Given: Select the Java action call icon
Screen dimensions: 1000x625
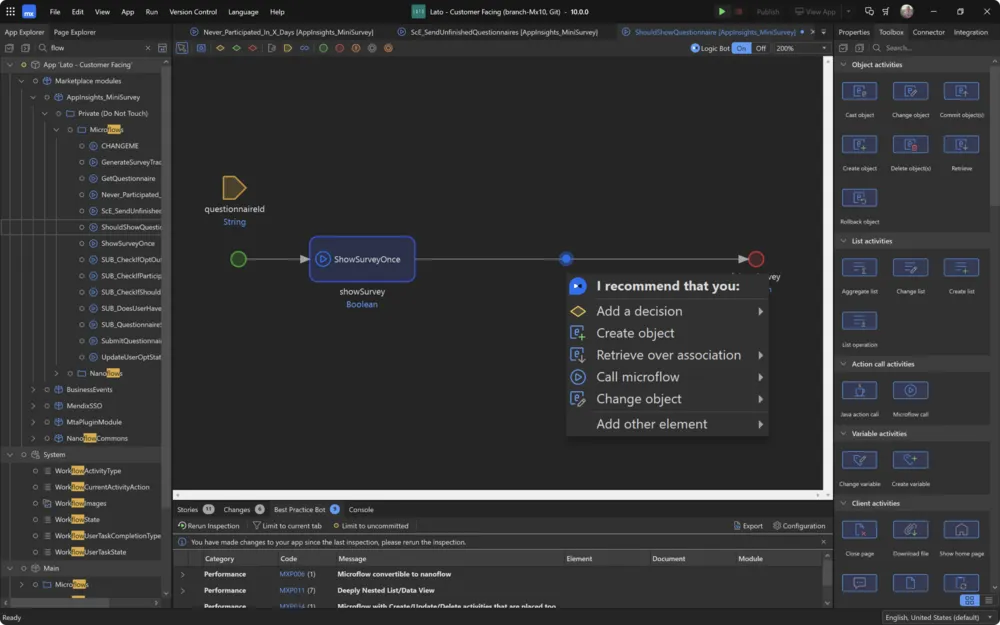Looking at the screenshot, I should point(859,390).
